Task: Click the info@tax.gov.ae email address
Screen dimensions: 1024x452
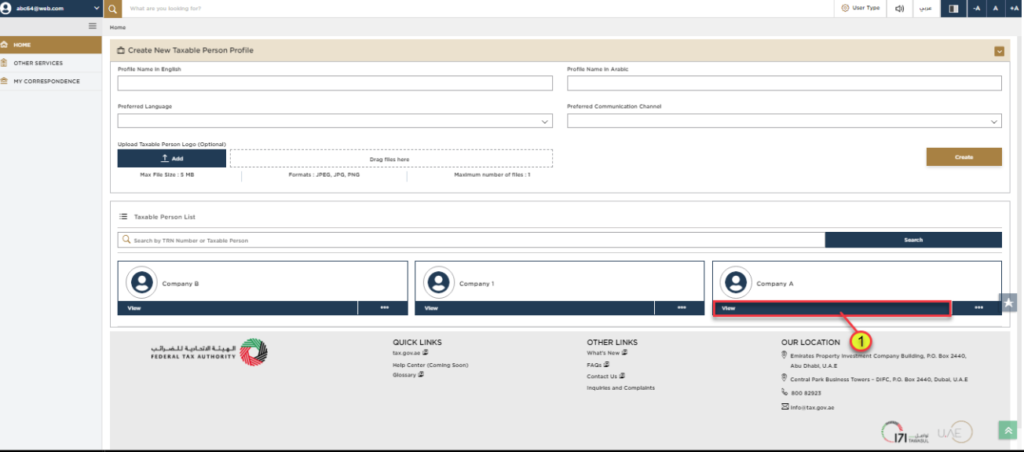Action: tap(812, 407)
